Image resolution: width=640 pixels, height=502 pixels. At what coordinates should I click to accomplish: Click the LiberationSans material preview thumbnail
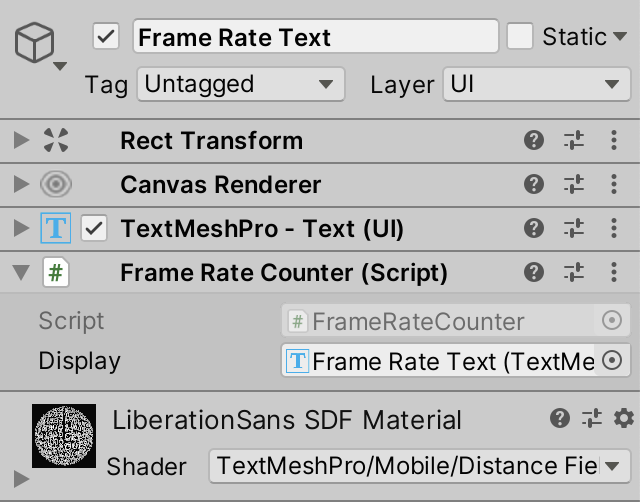(x=64, y=436)
